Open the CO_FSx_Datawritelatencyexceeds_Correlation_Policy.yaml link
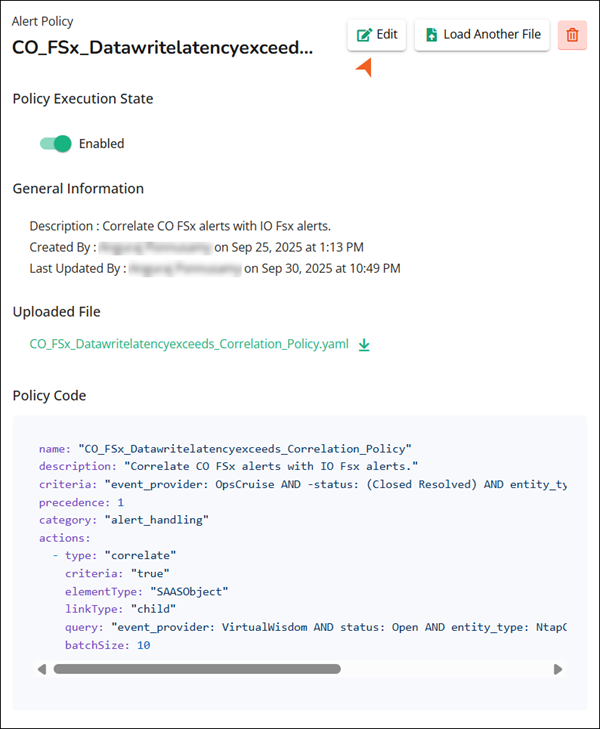This screenshot has height=729, width=600. 189,344
